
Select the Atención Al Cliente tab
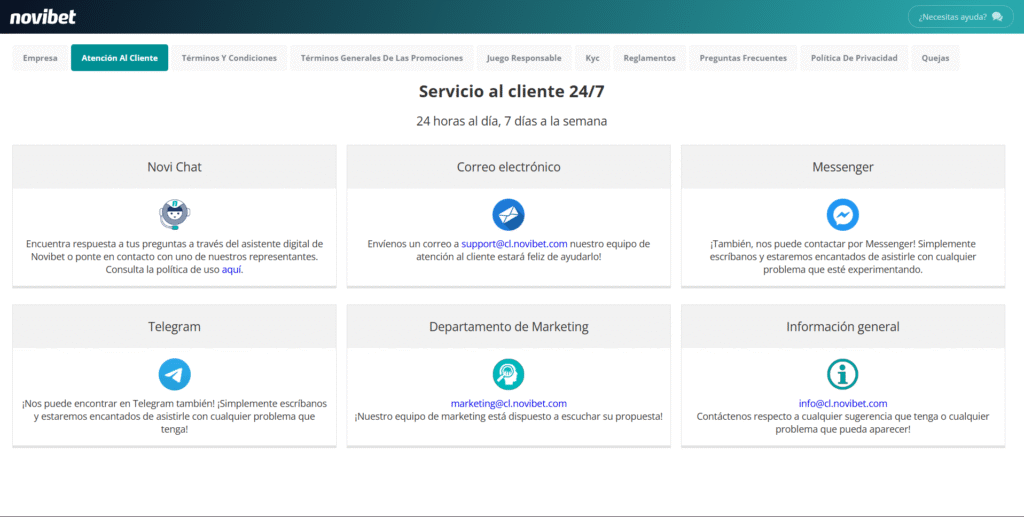tap(119, 58)
